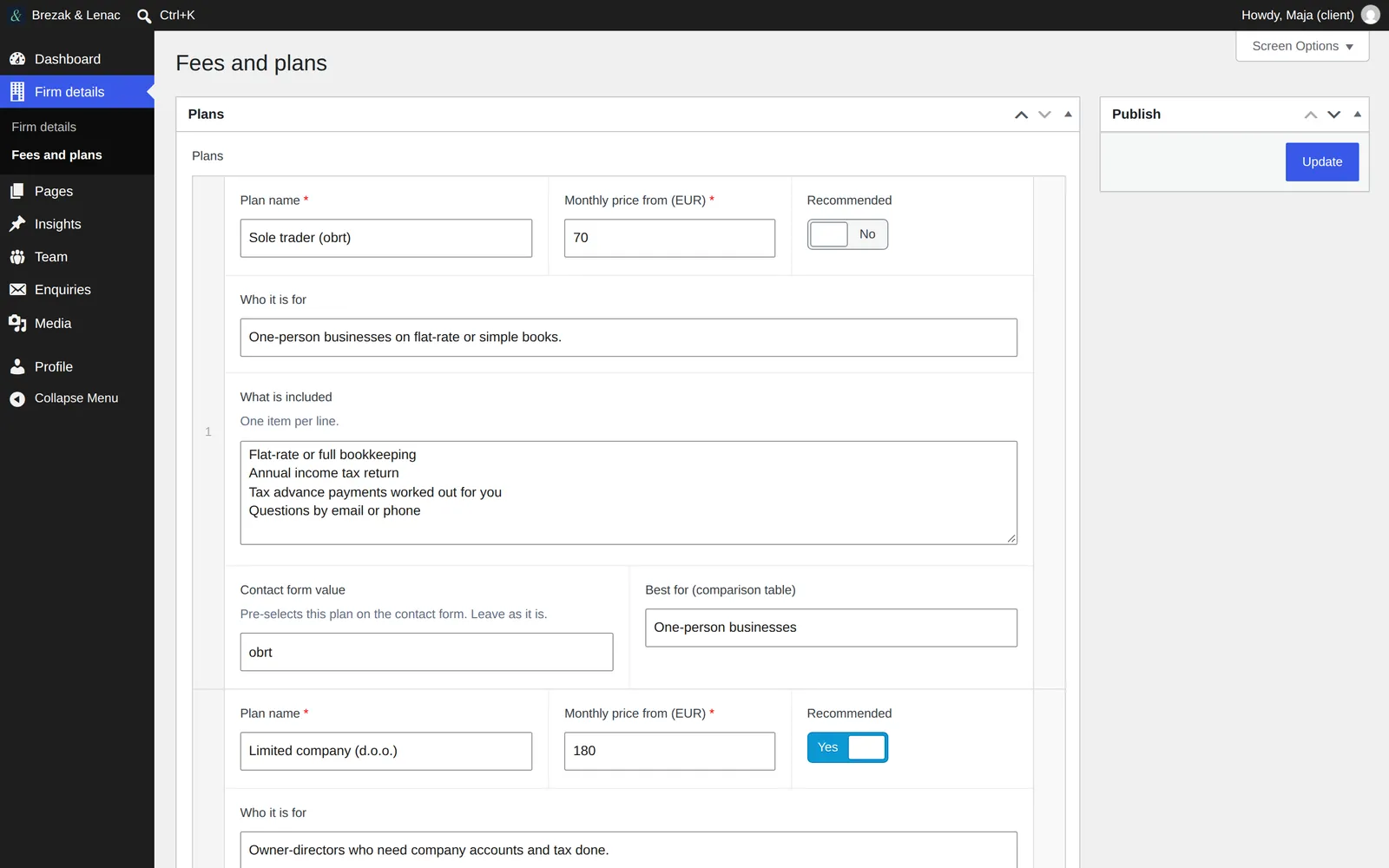Collapse the Publish panel with the triangle toggle
This screenshot has height=868, width=1389.
point(1358,115)
